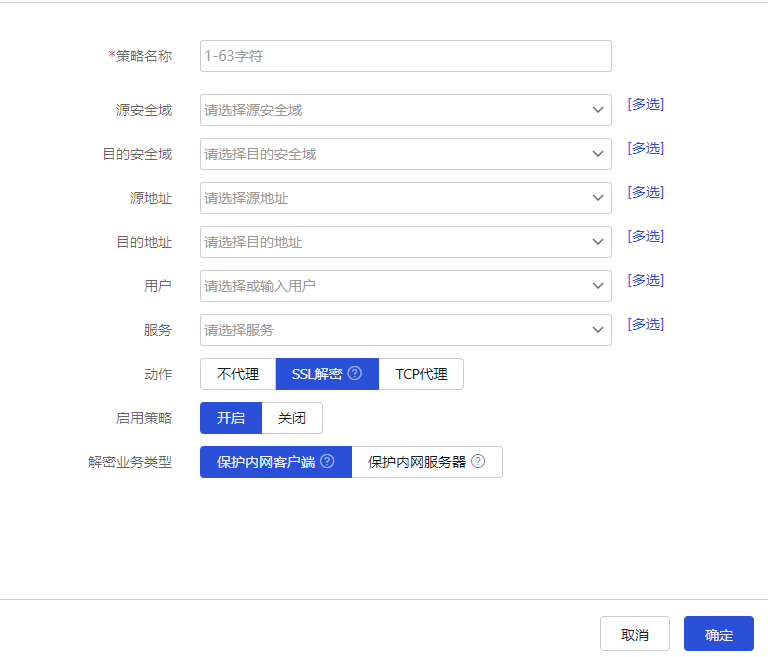Click the help icon beside 保护内网客户端
Image resolution: width=768 pixels, height=657 pixels.
(327, 462)
